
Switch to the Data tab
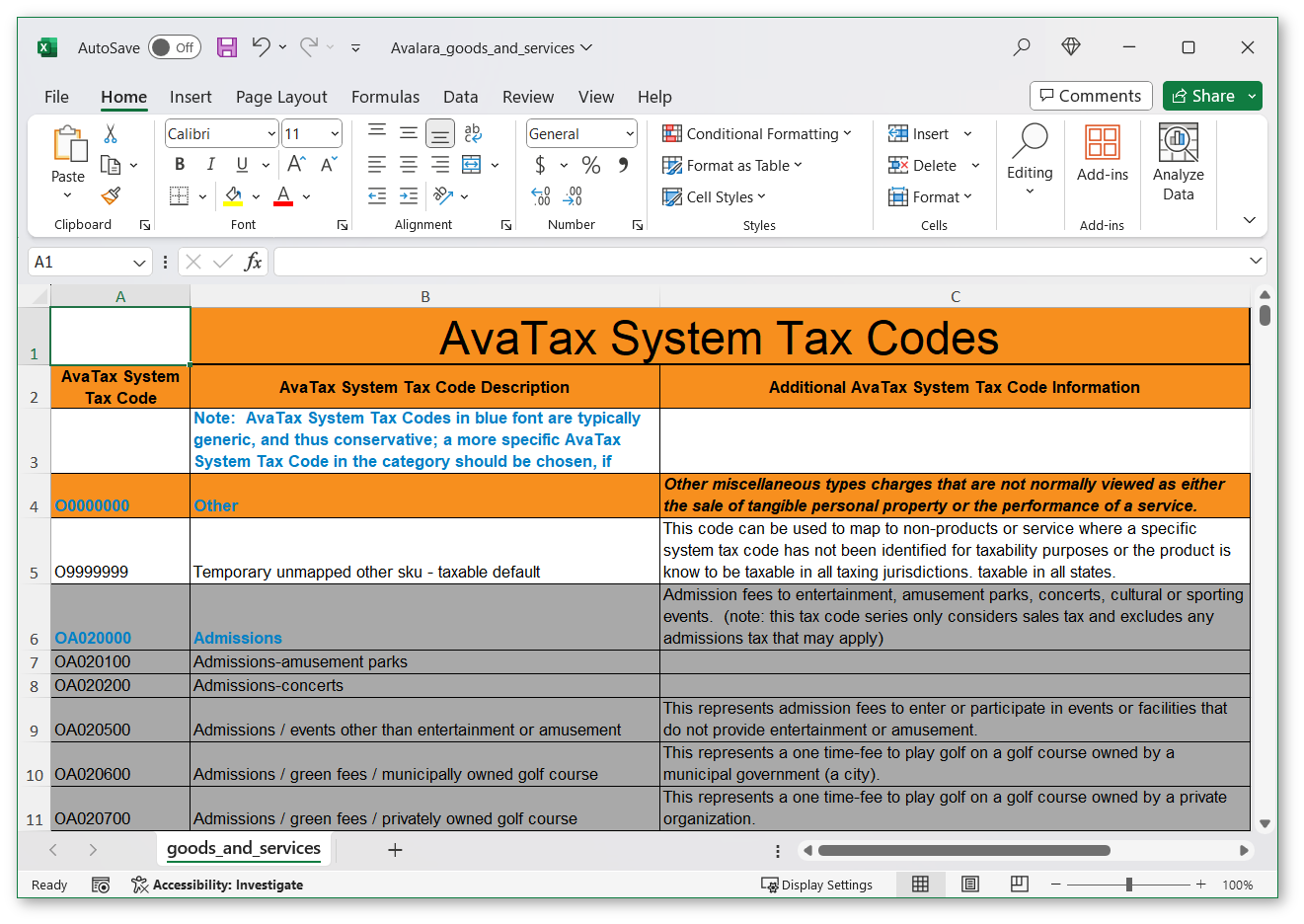tap(460, 96)
